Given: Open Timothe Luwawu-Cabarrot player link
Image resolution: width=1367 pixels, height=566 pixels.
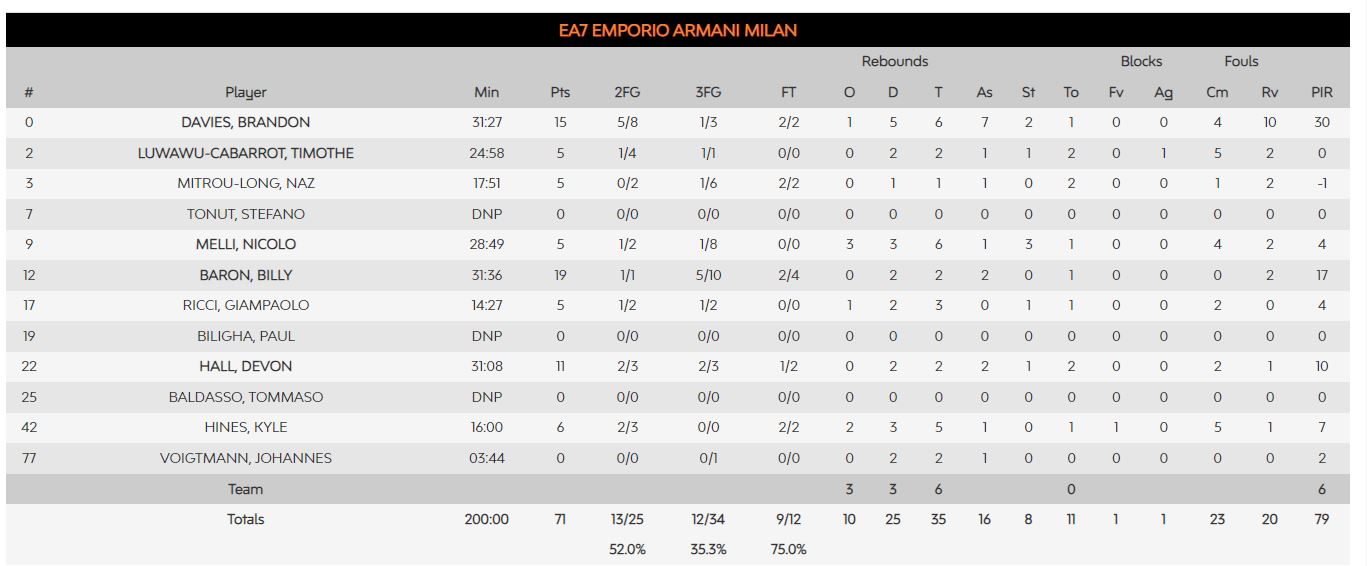Looking at the screenshot, I should pos(245,153).
